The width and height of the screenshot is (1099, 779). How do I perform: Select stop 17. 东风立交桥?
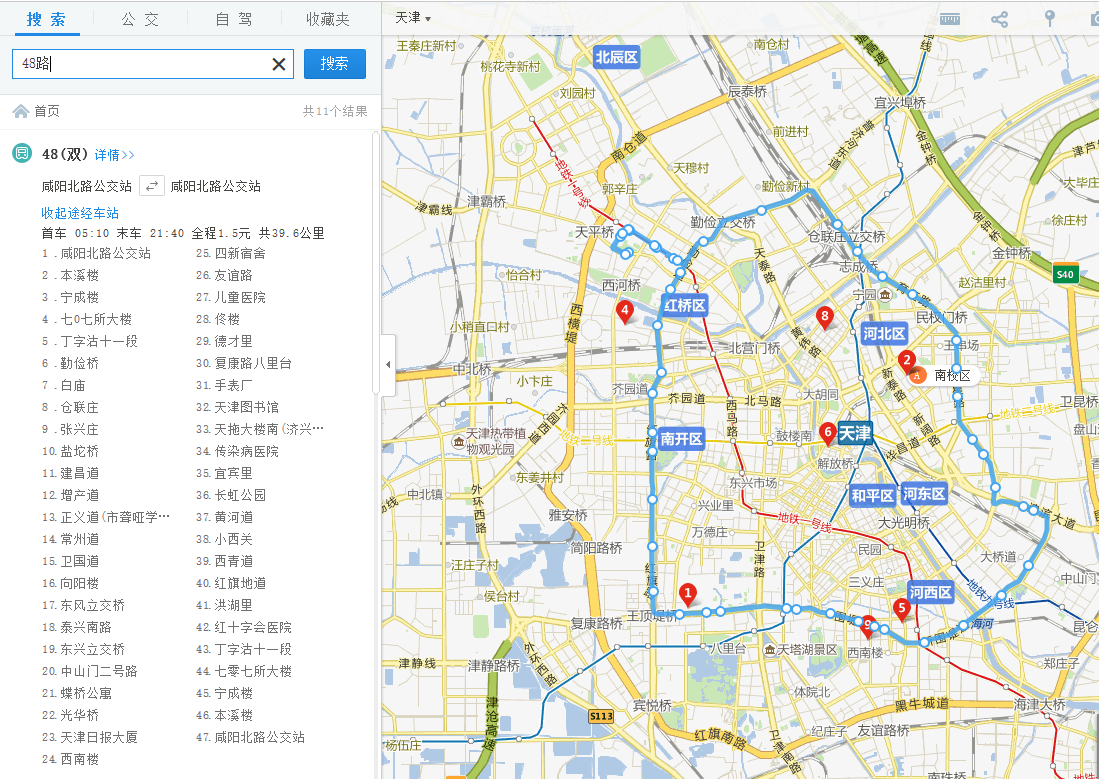click(x=83, y=605)
